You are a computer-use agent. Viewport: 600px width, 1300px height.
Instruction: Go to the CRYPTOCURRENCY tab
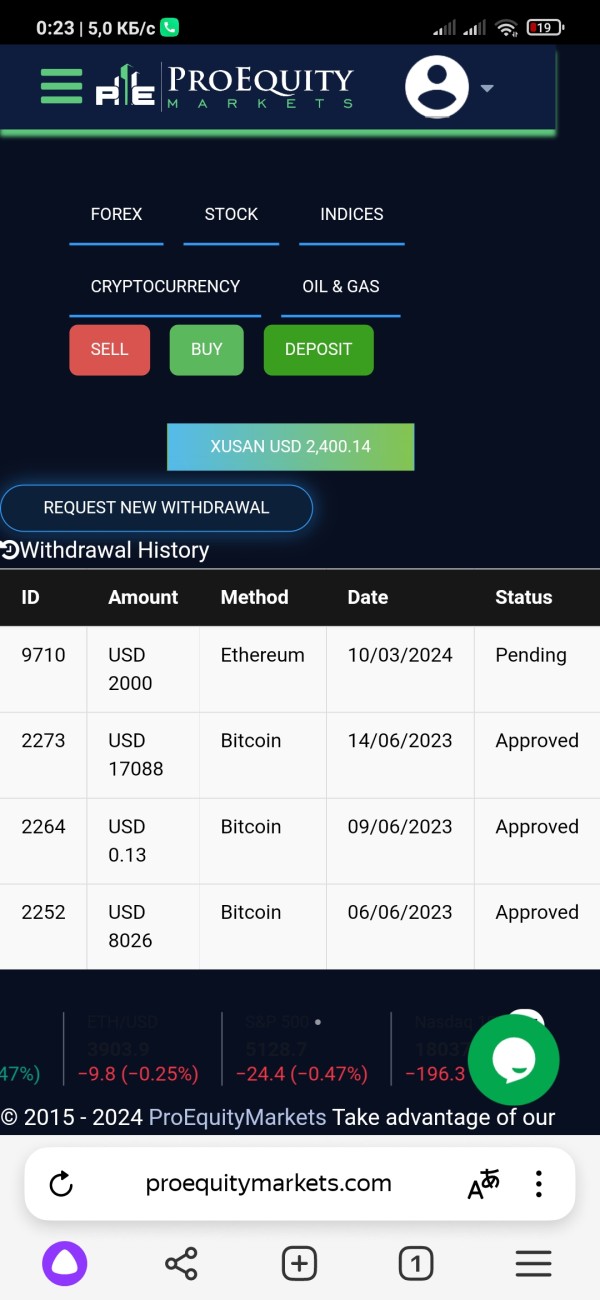click(x=165, y=286)
